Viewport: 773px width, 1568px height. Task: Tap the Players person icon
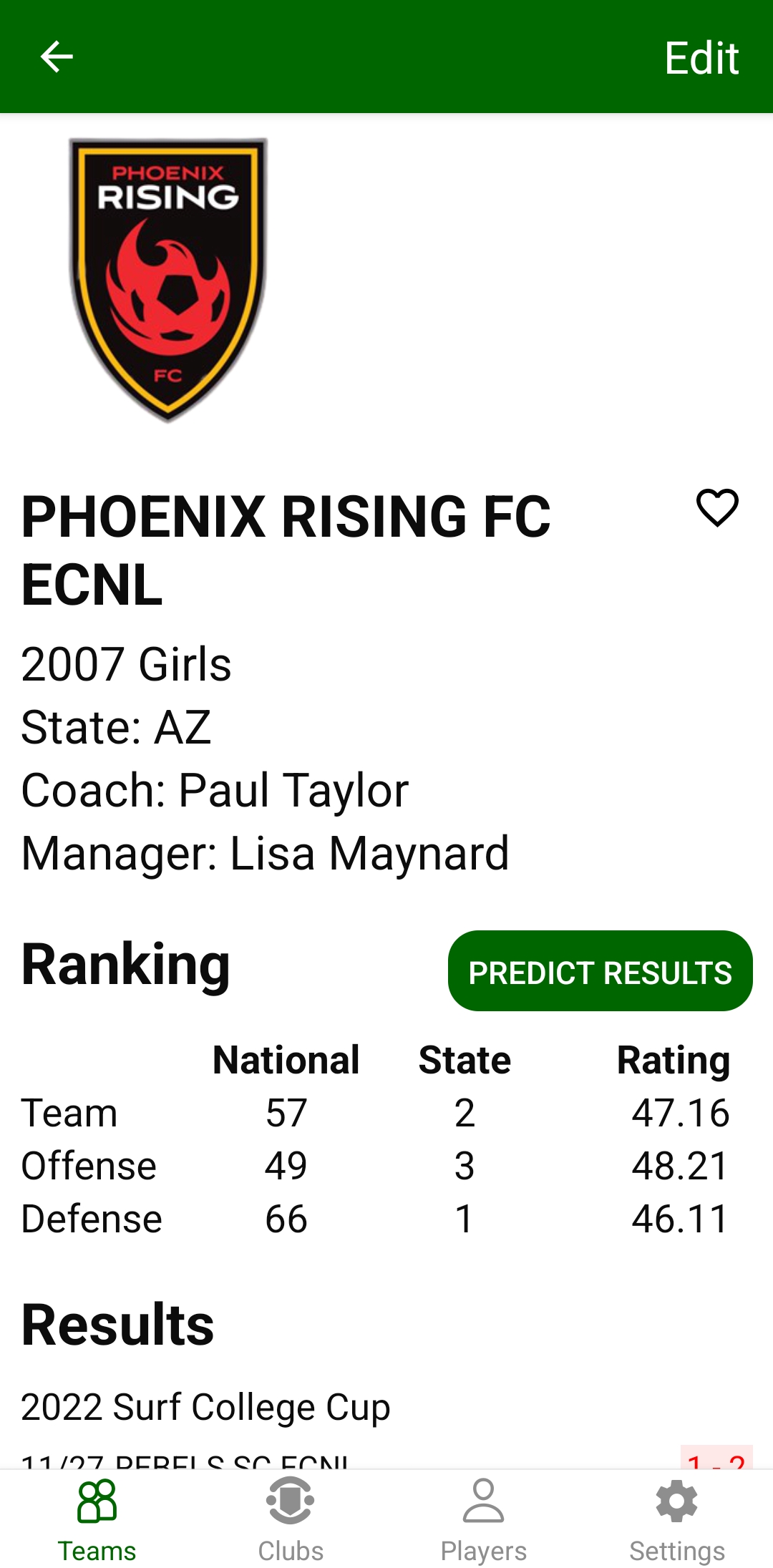pos(484,1501)
